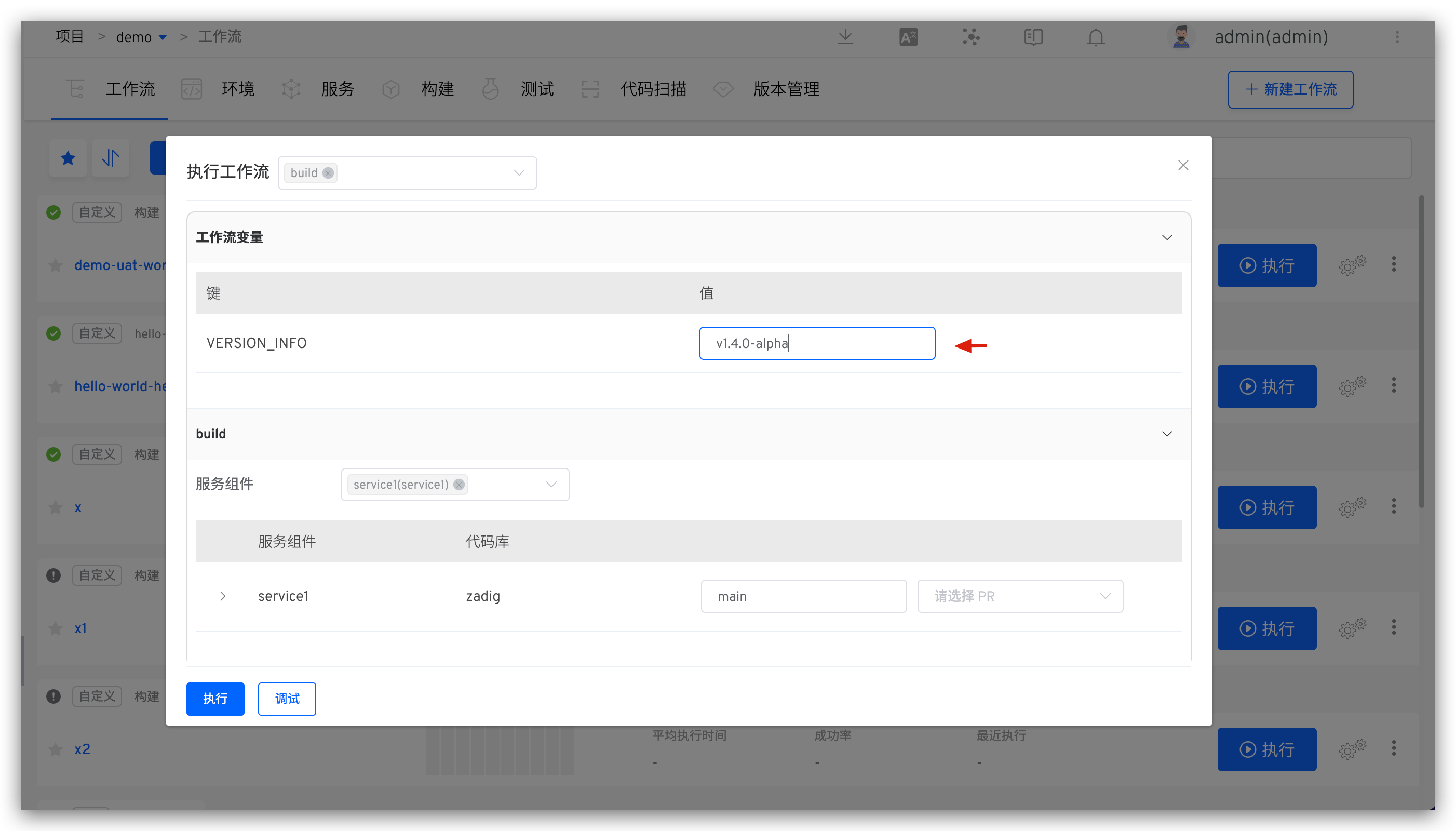
Task: Click the 调试 debug button
Action: pyautogui.click(x=287, y=699)
